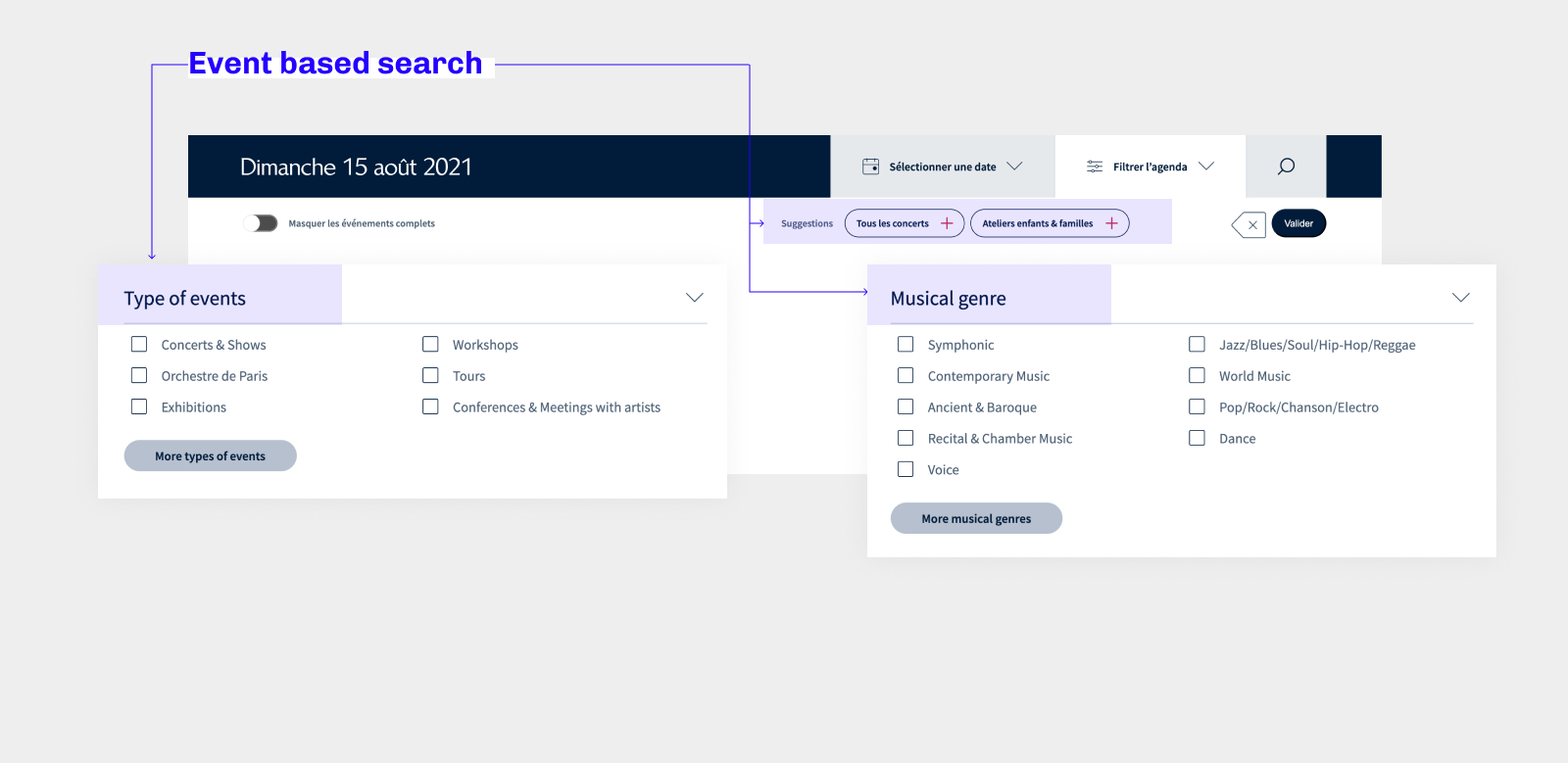Click the plus icon on Ateliers enfants & familles

click(x=1111, y=223)
